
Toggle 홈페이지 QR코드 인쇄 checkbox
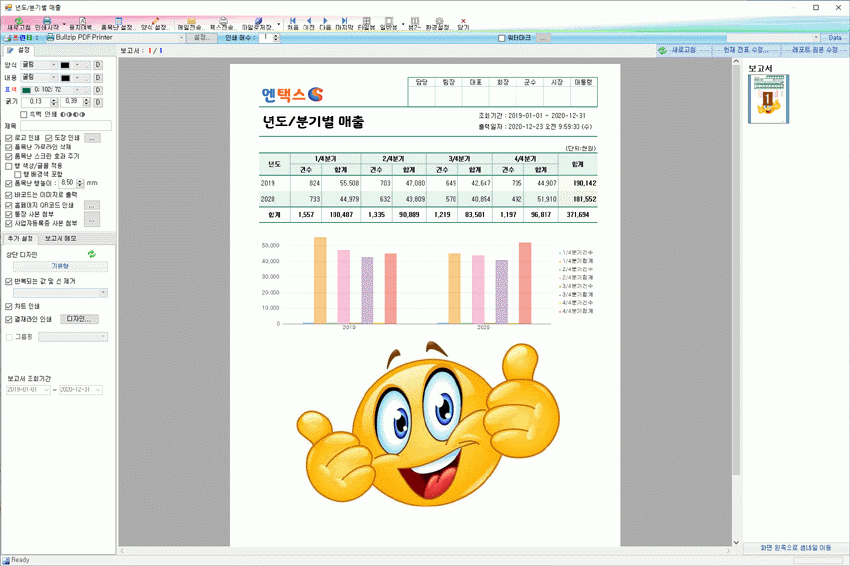pos(9,205)
